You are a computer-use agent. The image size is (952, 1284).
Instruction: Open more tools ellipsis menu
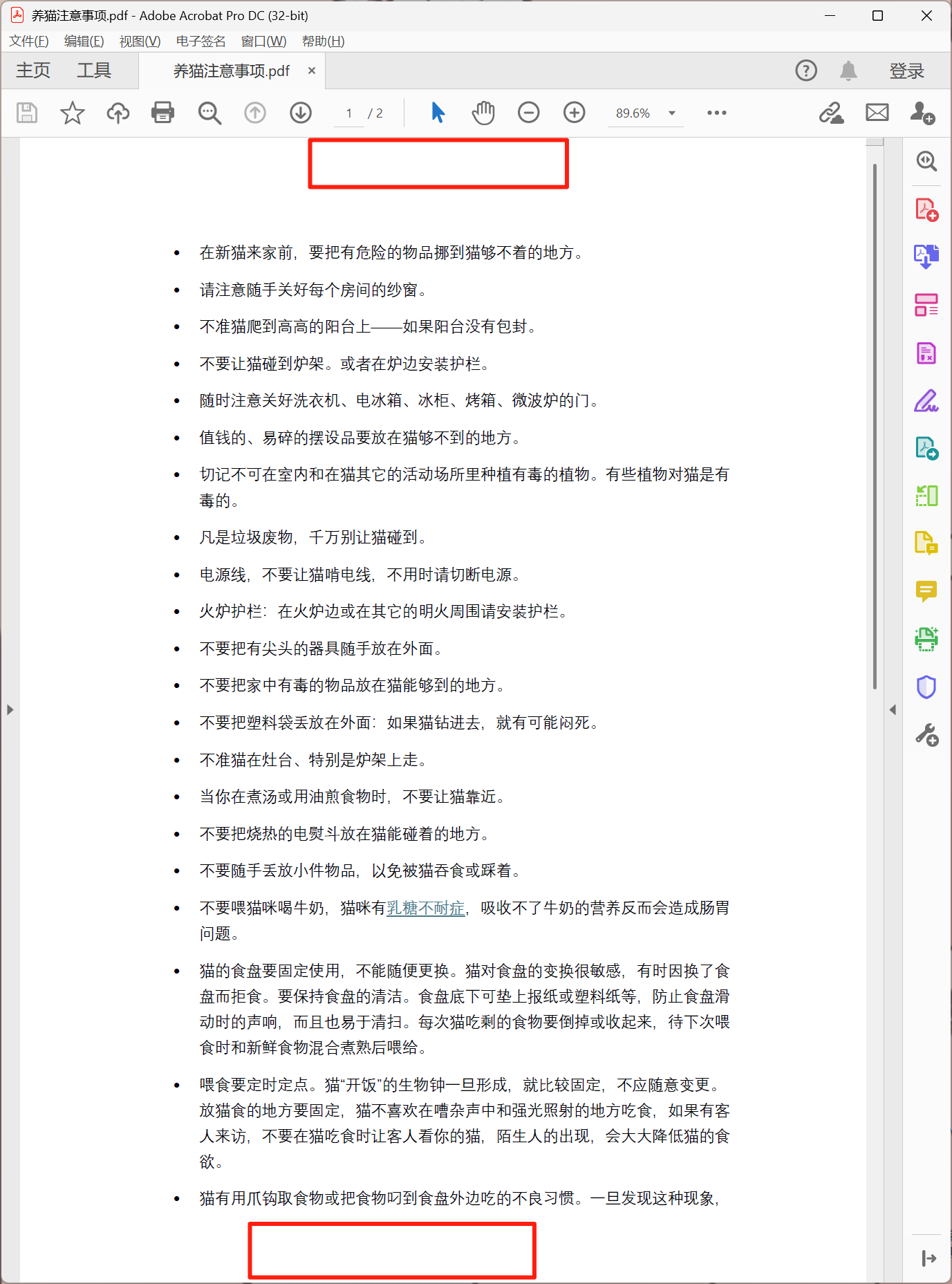717,113
